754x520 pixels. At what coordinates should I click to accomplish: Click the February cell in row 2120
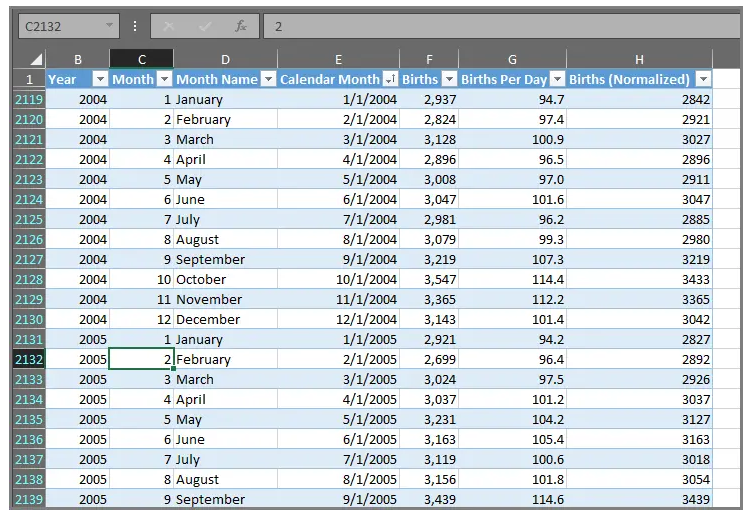226,119
